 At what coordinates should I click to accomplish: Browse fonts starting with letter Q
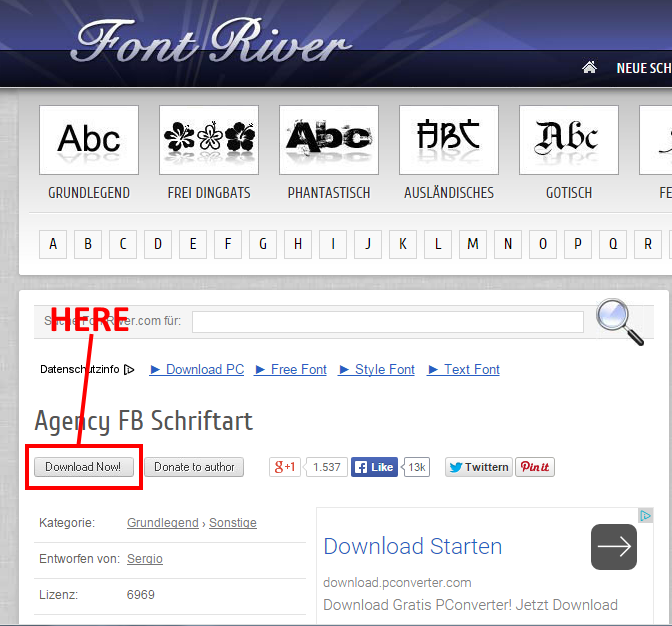click(613, 244)
